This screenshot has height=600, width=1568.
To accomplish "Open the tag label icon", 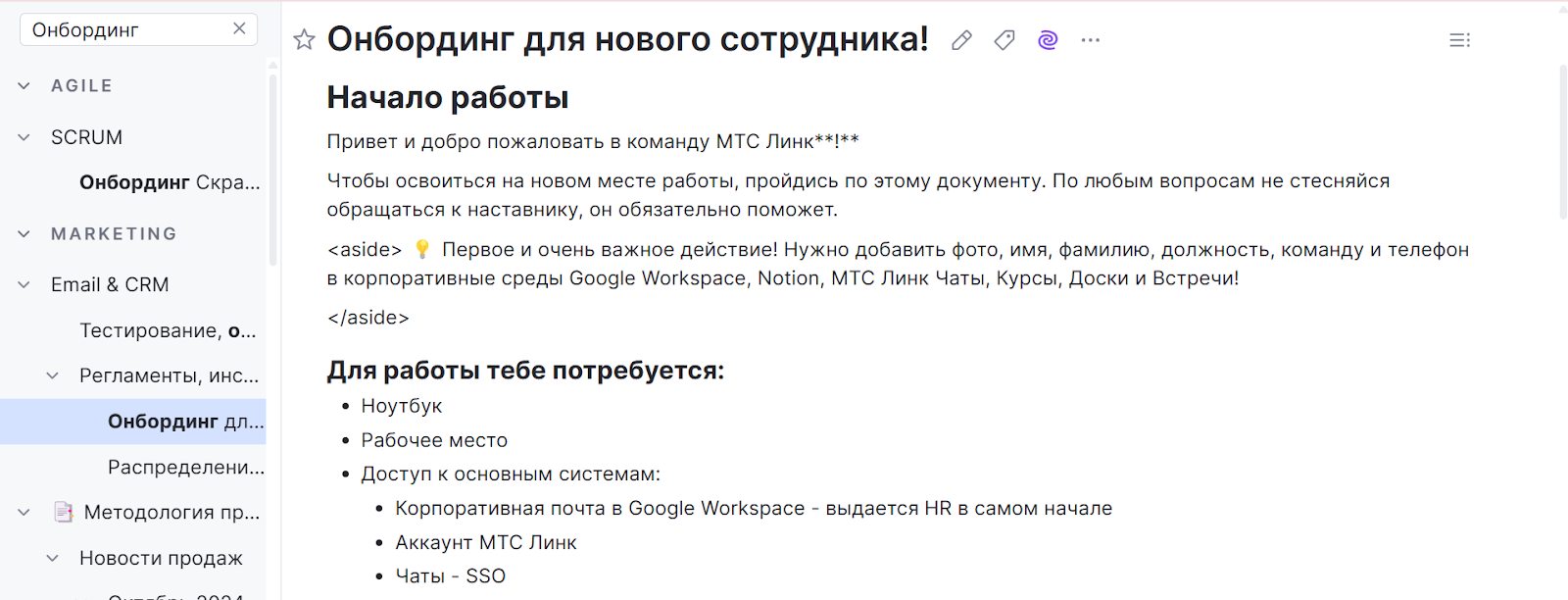I will [1004, 40].
